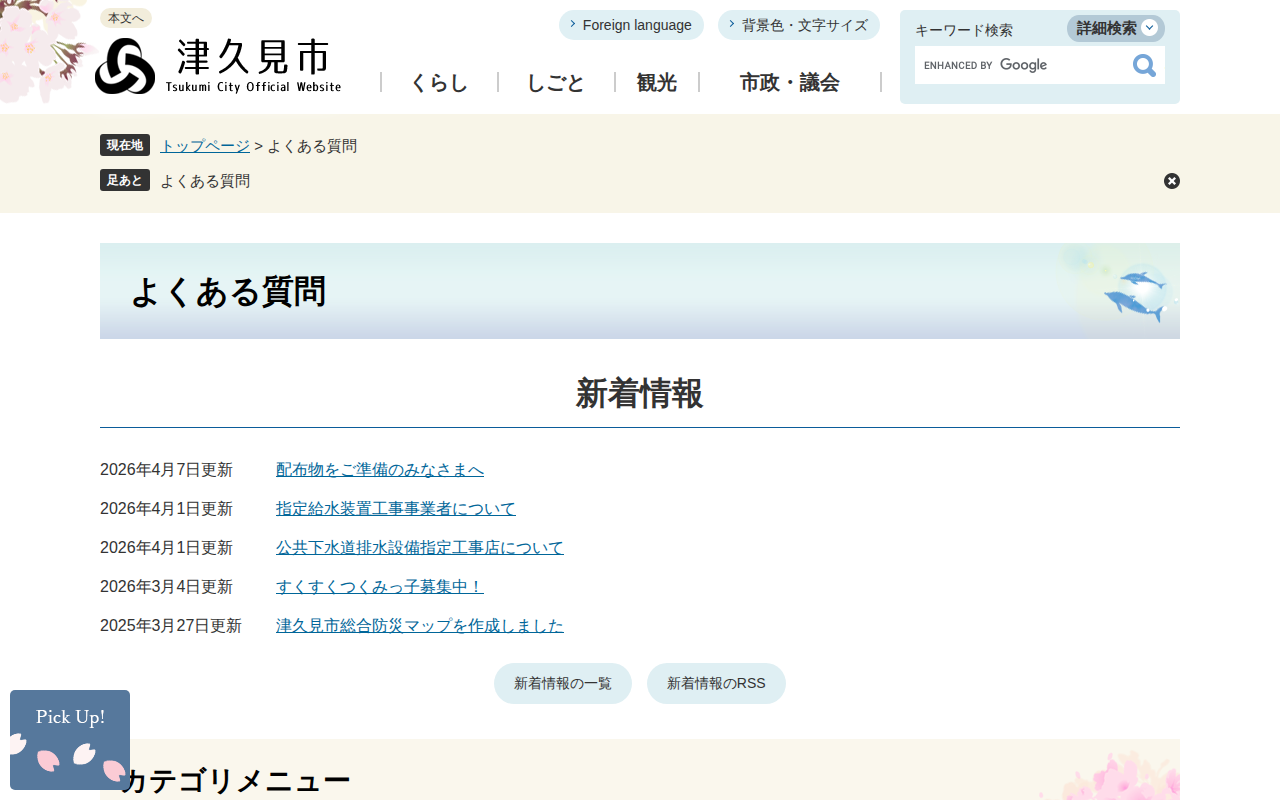The width and height of the screenshot is (1280, 800).
Task: Click the 新着情報 heading
Action: pyautogui.click(x=640, y=394)
